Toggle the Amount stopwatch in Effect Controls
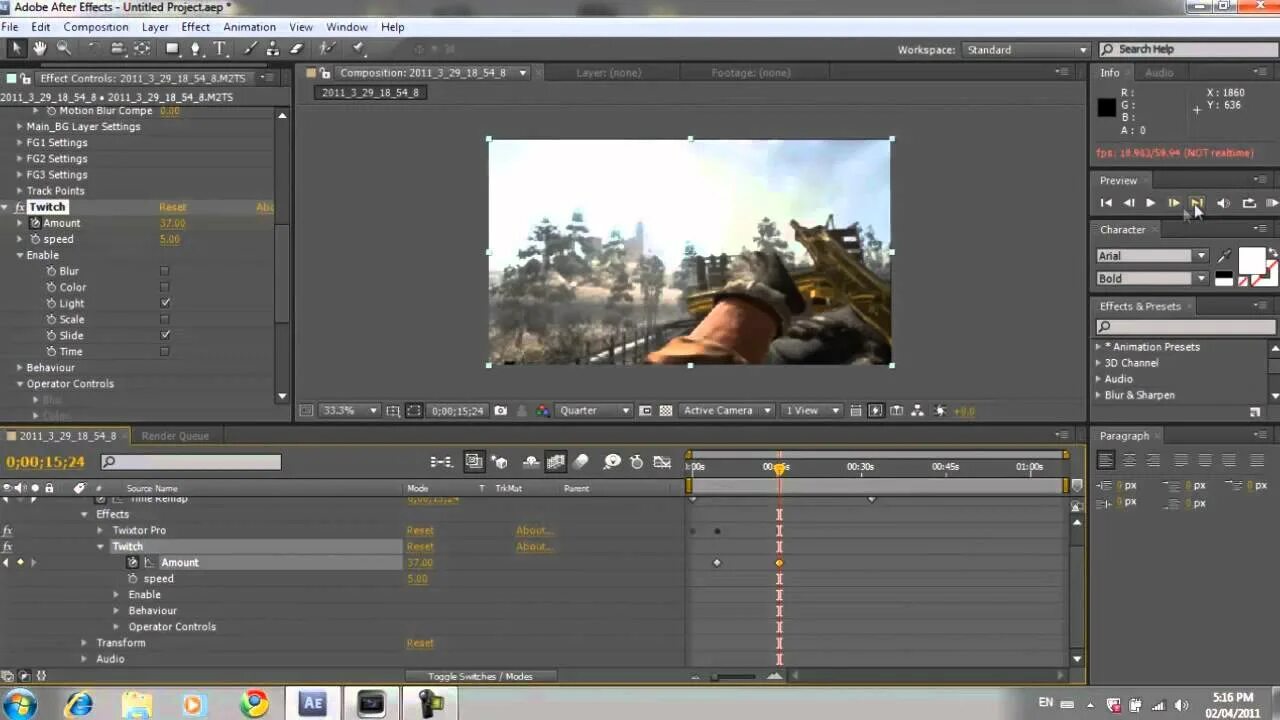1280x720 pixels. (x=35, y=223)
